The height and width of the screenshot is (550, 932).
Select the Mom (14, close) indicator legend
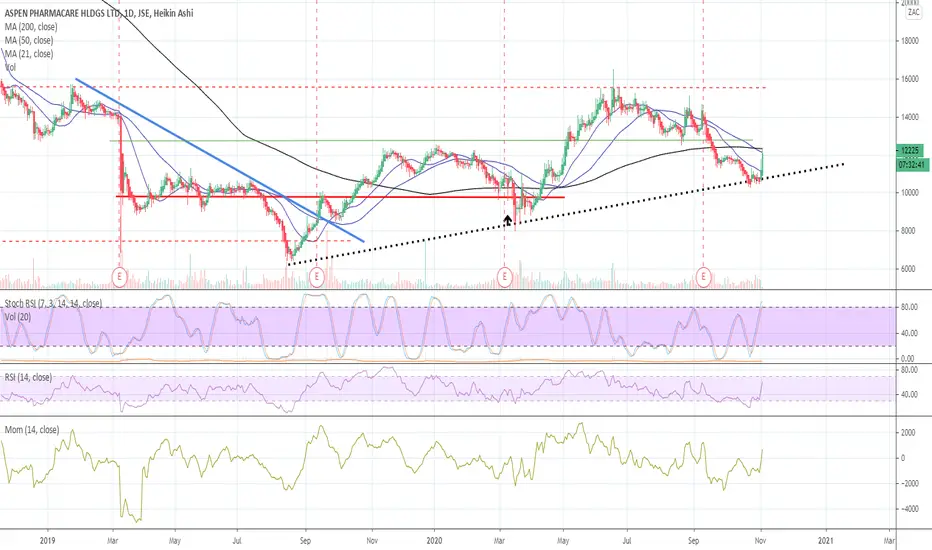tap(32, 430)
